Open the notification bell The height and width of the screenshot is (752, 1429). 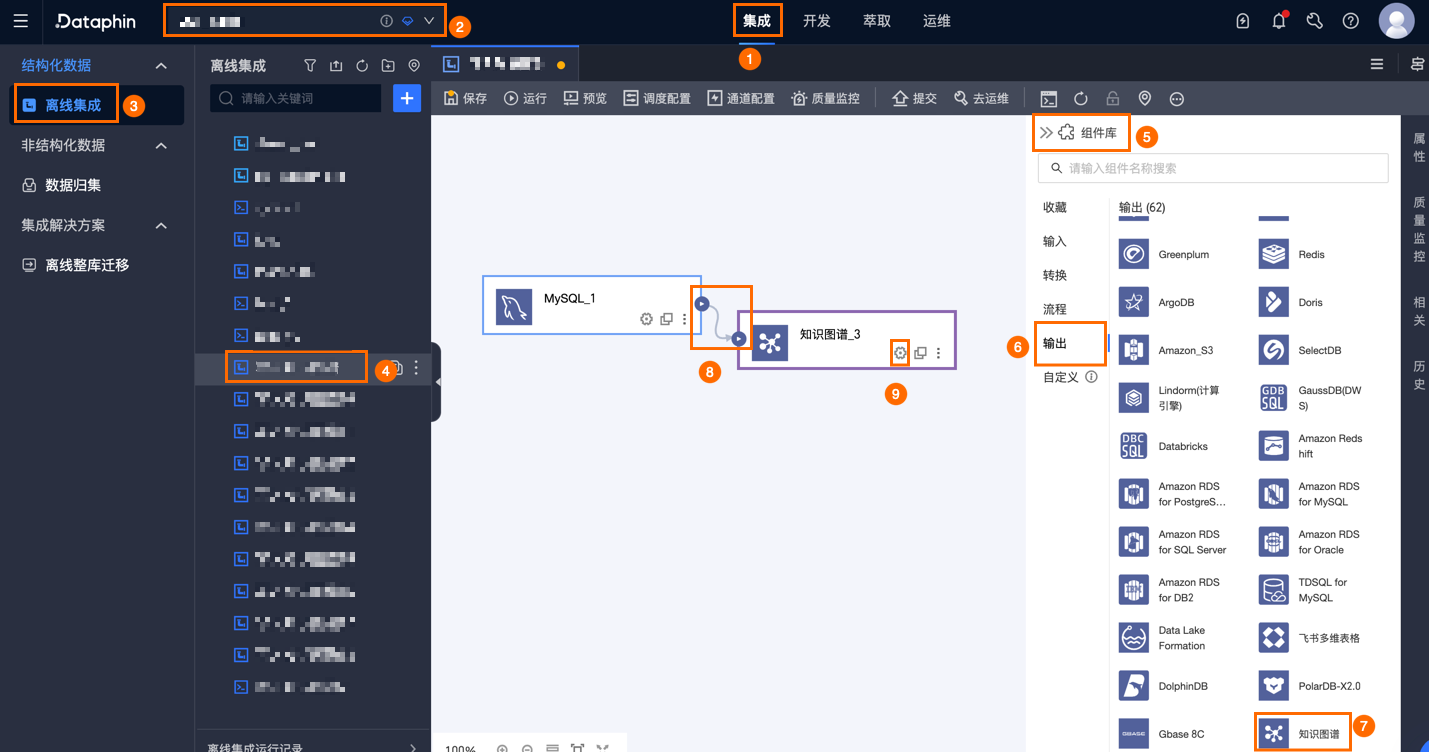1279,21
